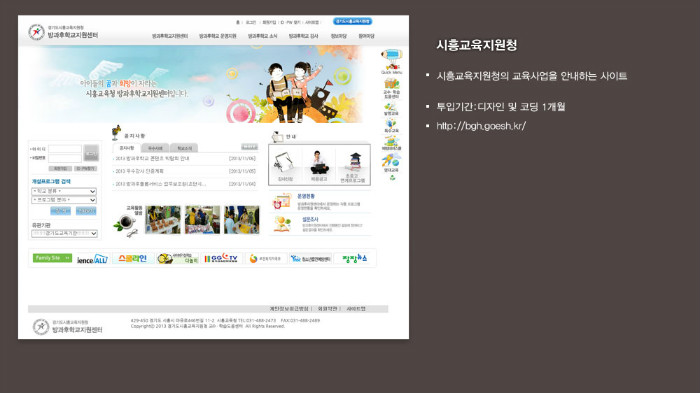Open the 방과후학교 소식 menu item
The image size is (700, 393).
[x=262, y=36]
